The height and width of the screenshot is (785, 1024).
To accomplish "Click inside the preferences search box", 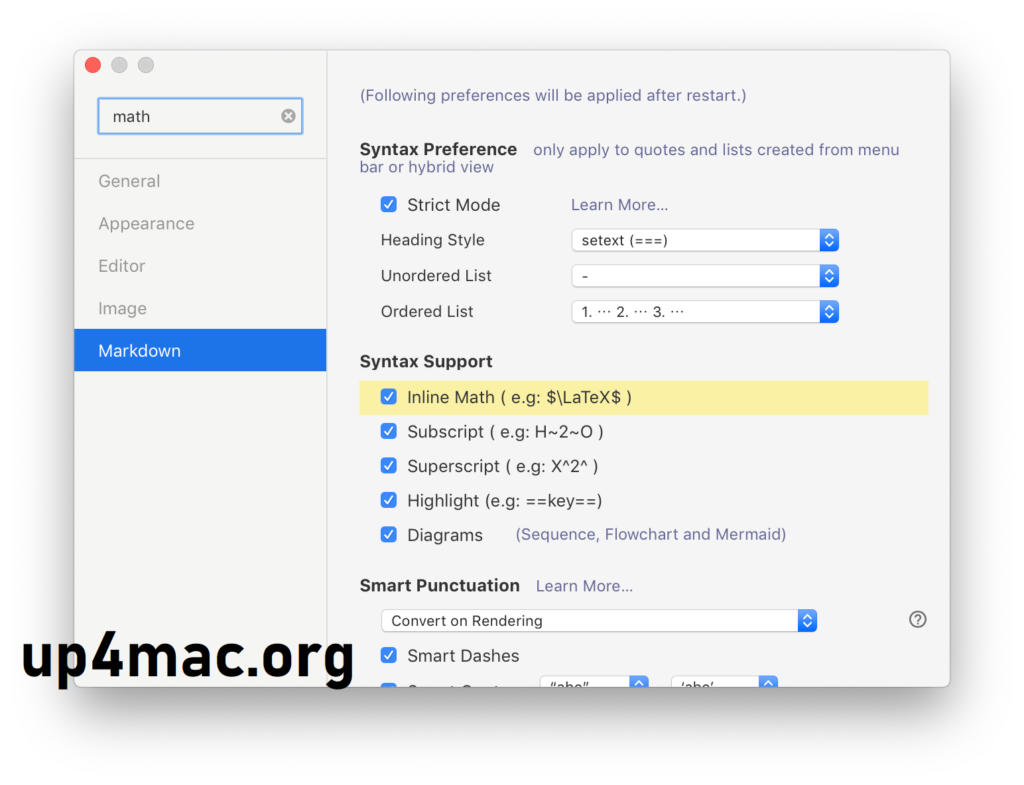I will click(x=190, y=116).
